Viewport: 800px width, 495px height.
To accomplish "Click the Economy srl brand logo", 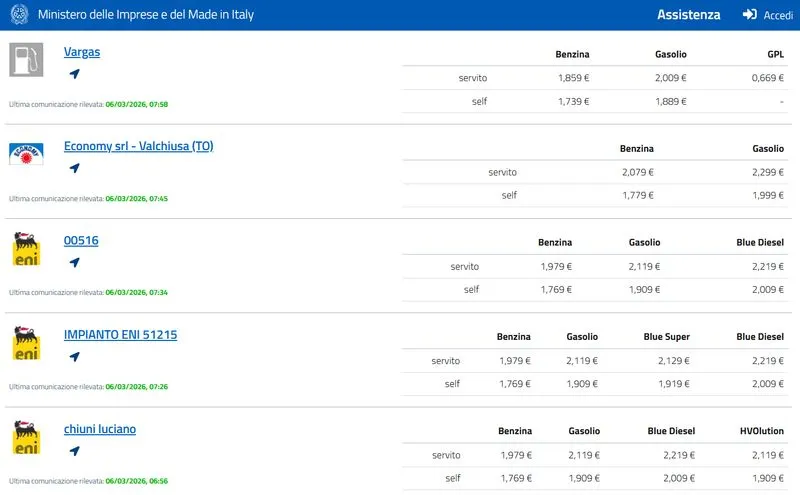I will tap(26, 154).
